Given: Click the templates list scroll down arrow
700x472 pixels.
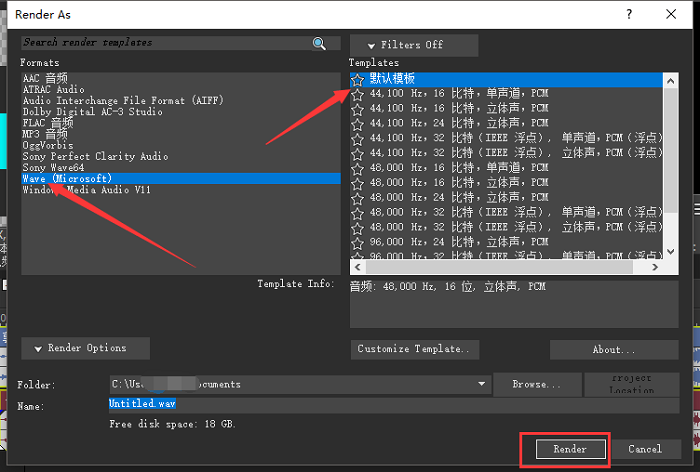Looking at the screenshot, I should 671,251.
